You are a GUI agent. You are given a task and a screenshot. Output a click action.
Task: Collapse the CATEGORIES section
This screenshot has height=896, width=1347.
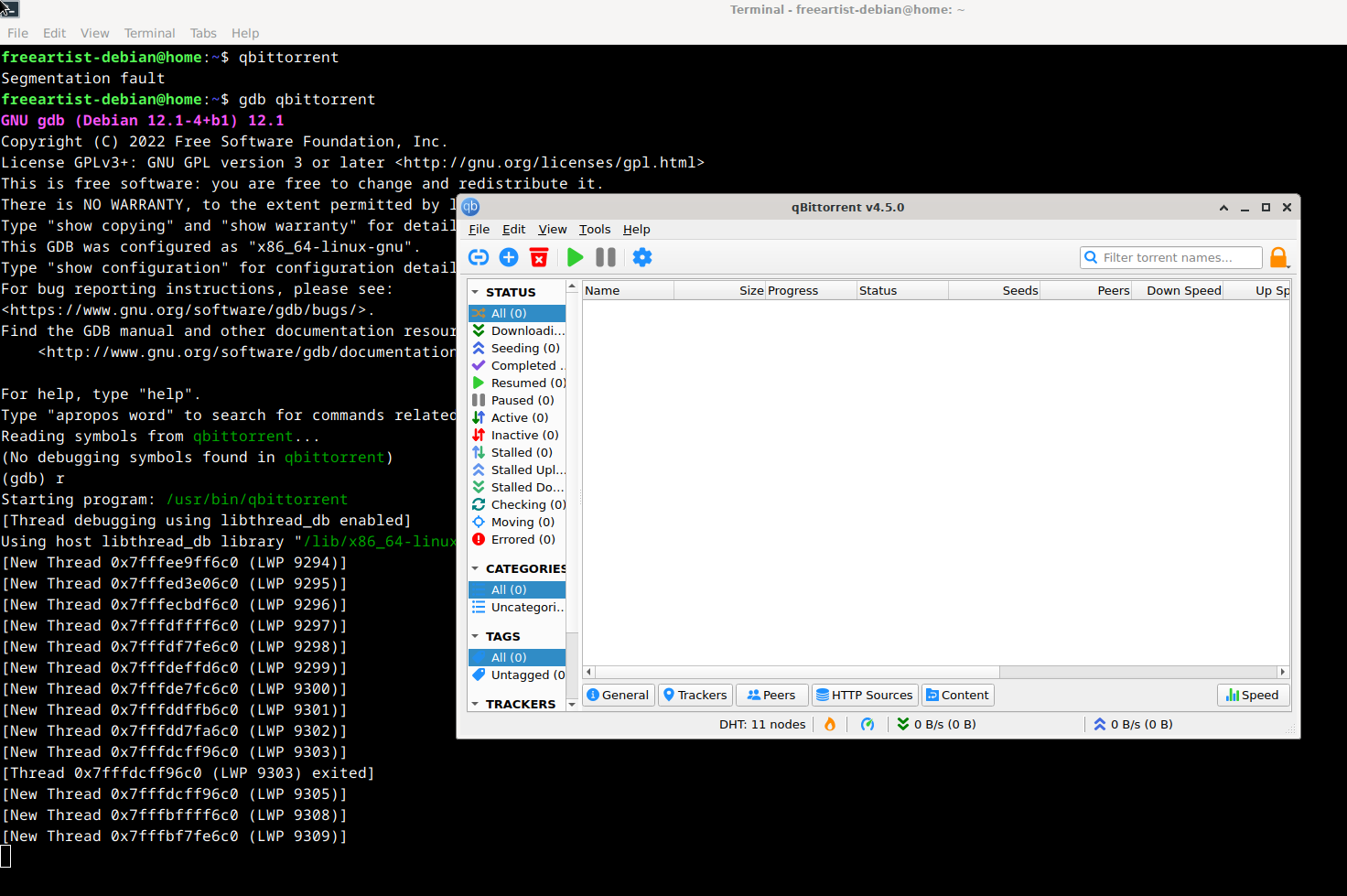coord(475,568)
